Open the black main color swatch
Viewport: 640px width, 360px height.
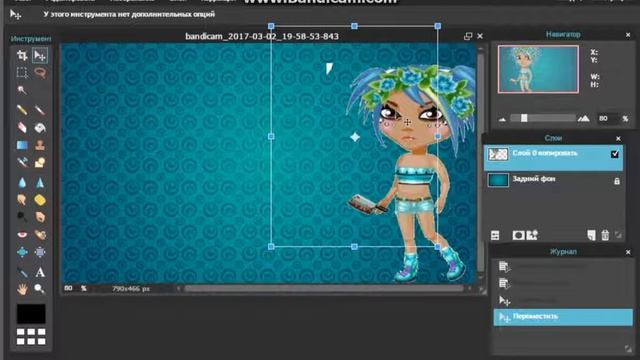click(31, 314)
